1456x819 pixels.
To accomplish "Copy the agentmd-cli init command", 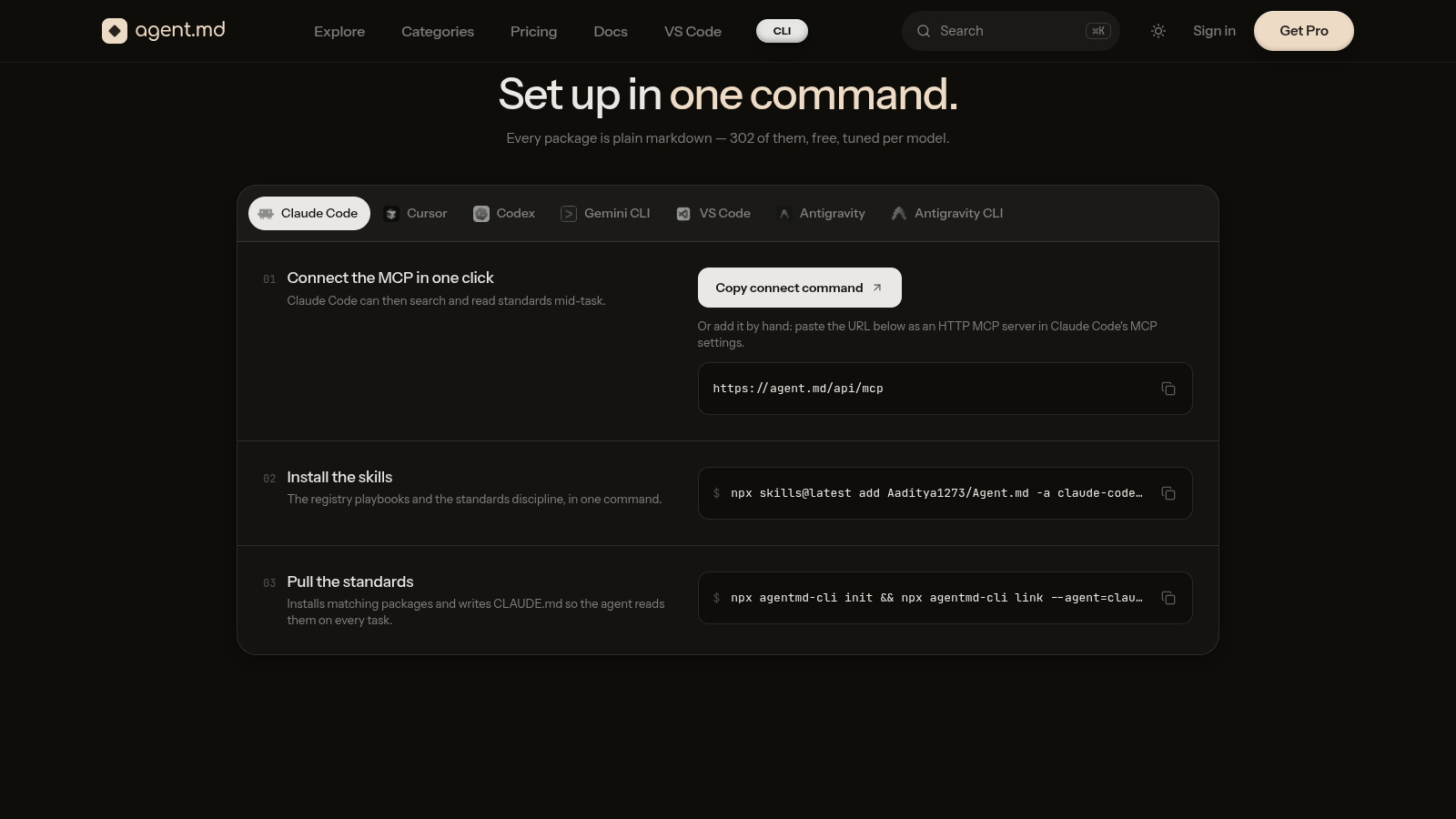I will coord(1168,598).
